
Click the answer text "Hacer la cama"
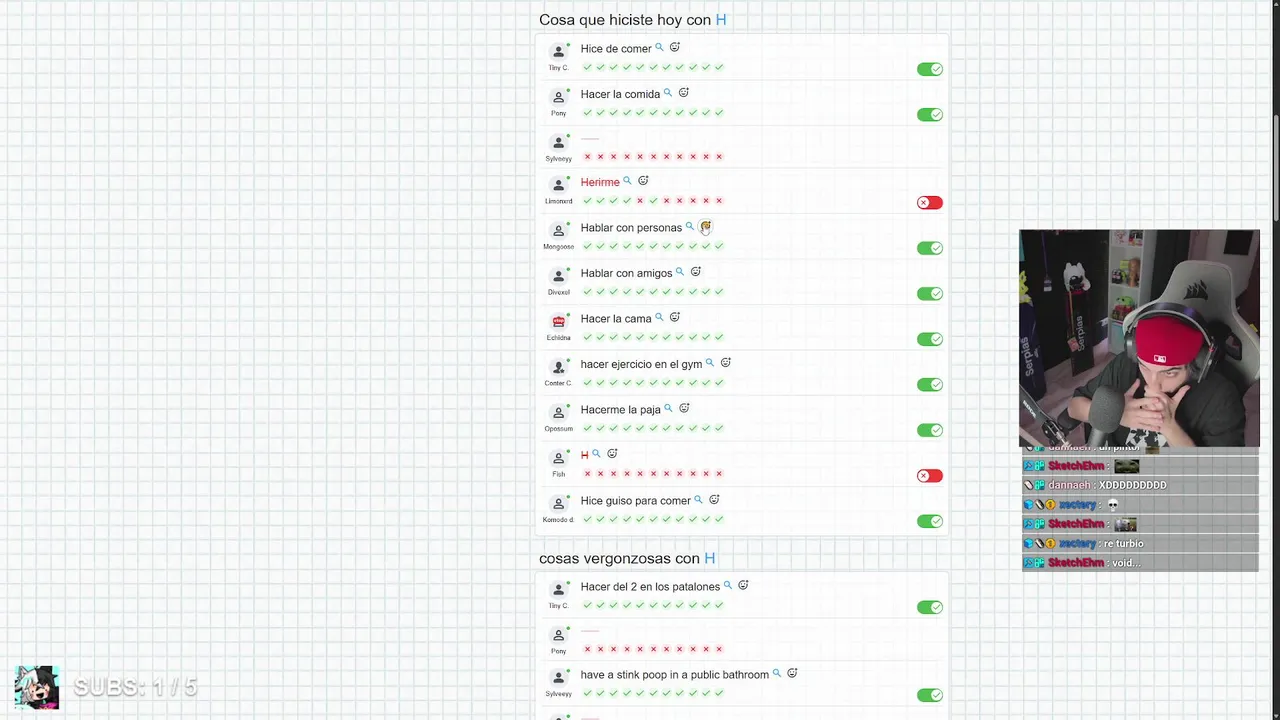[616, 319]
